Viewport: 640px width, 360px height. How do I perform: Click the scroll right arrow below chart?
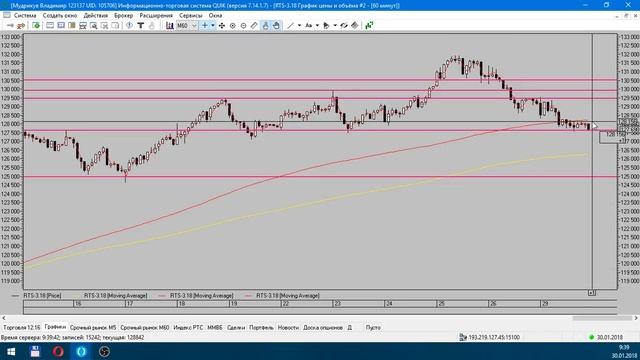coord(636,318)
